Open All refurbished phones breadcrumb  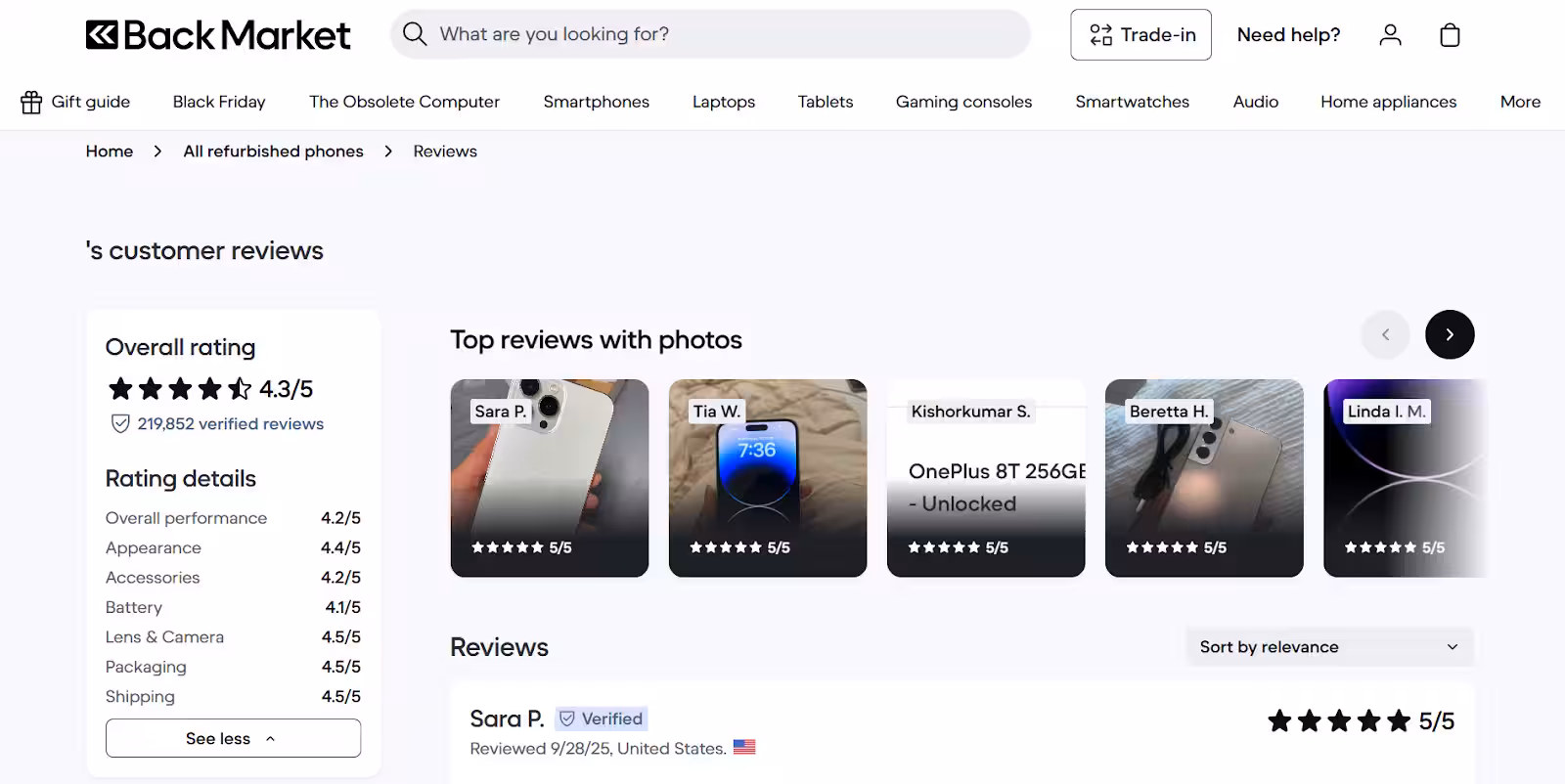tap(273, 152)
